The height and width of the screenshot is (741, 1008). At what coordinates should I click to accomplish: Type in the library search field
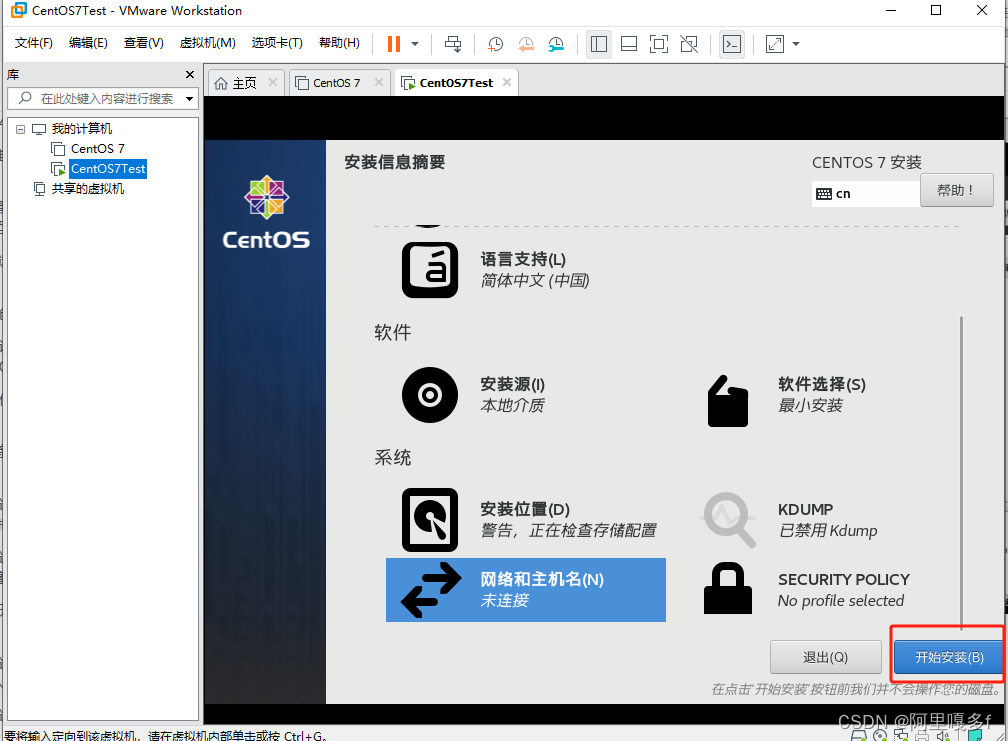click(100, 98)
